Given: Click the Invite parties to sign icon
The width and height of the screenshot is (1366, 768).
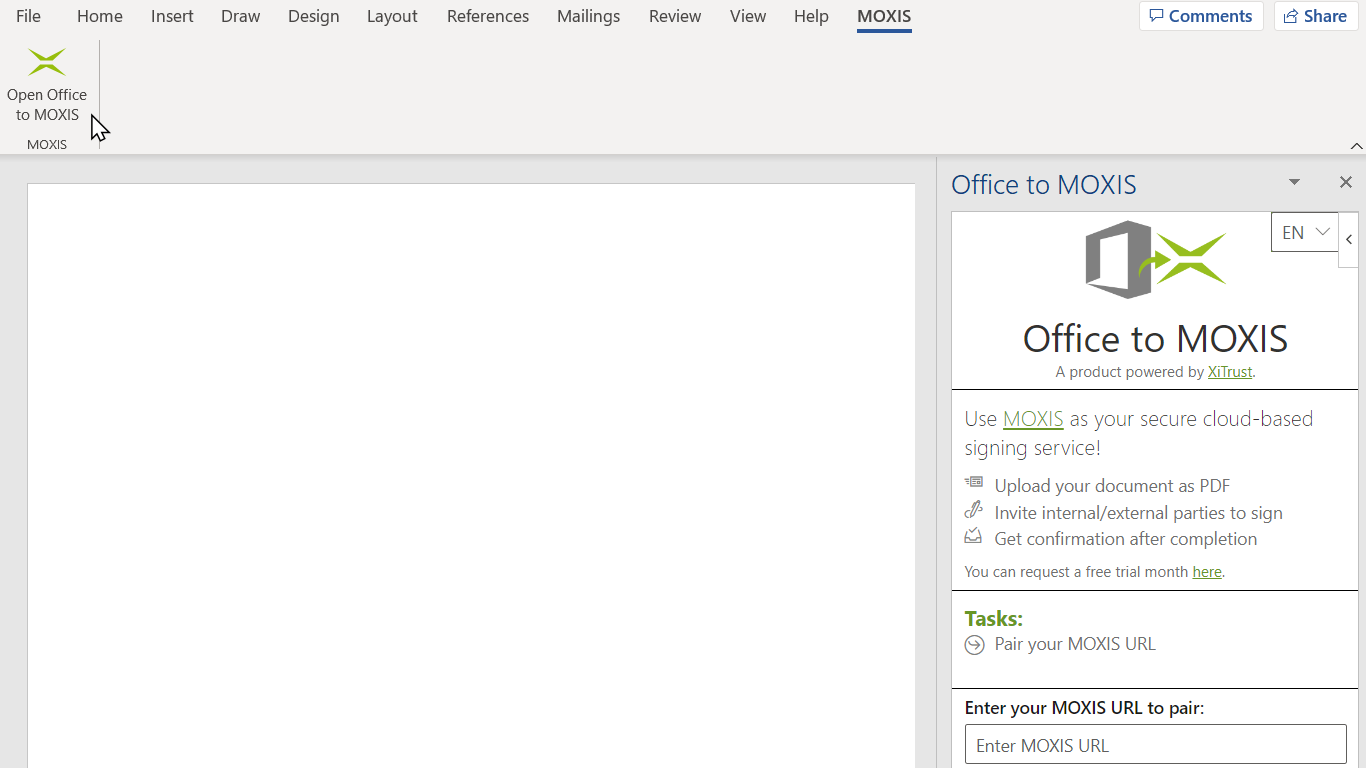Looking at the screenshot, I should click(x=973, y=509).
